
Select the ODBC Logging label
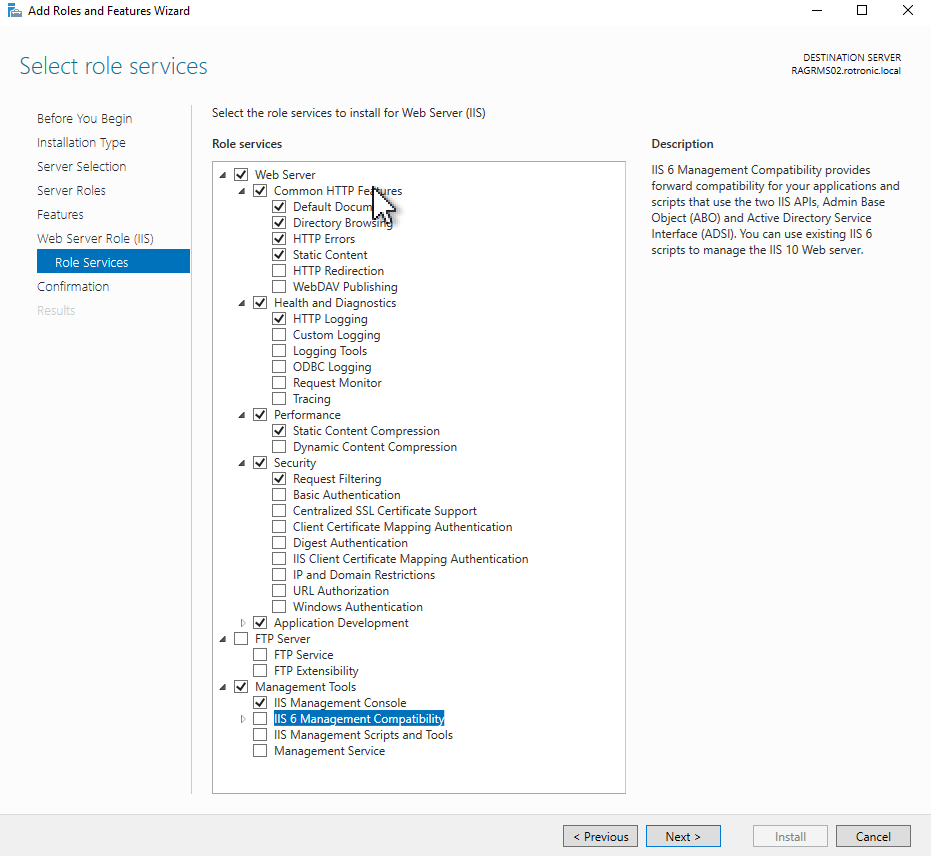click(x=332, y=367)
